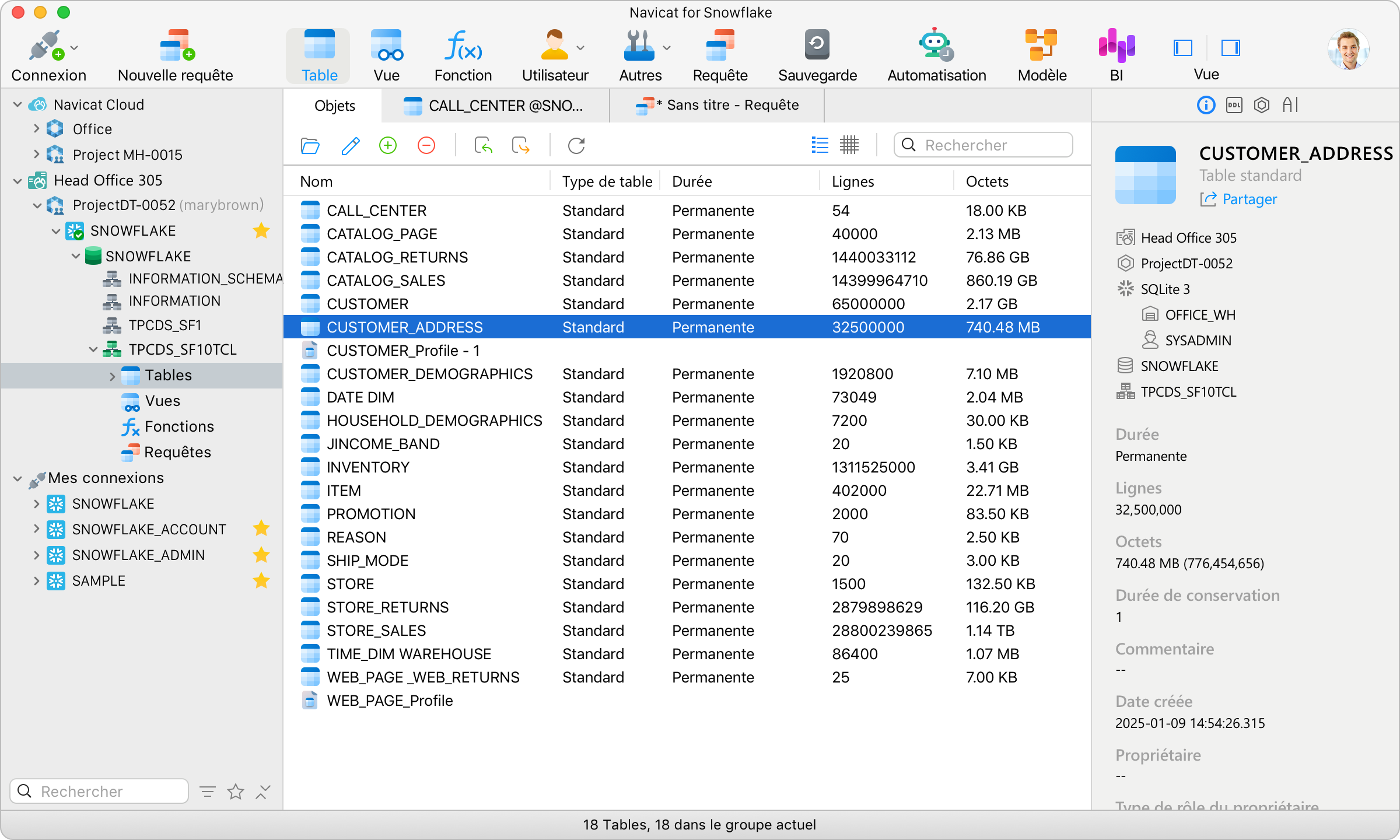Viewport: 1400px width, 840px height.
Task: Refresh the objects list
Action: 576,145
